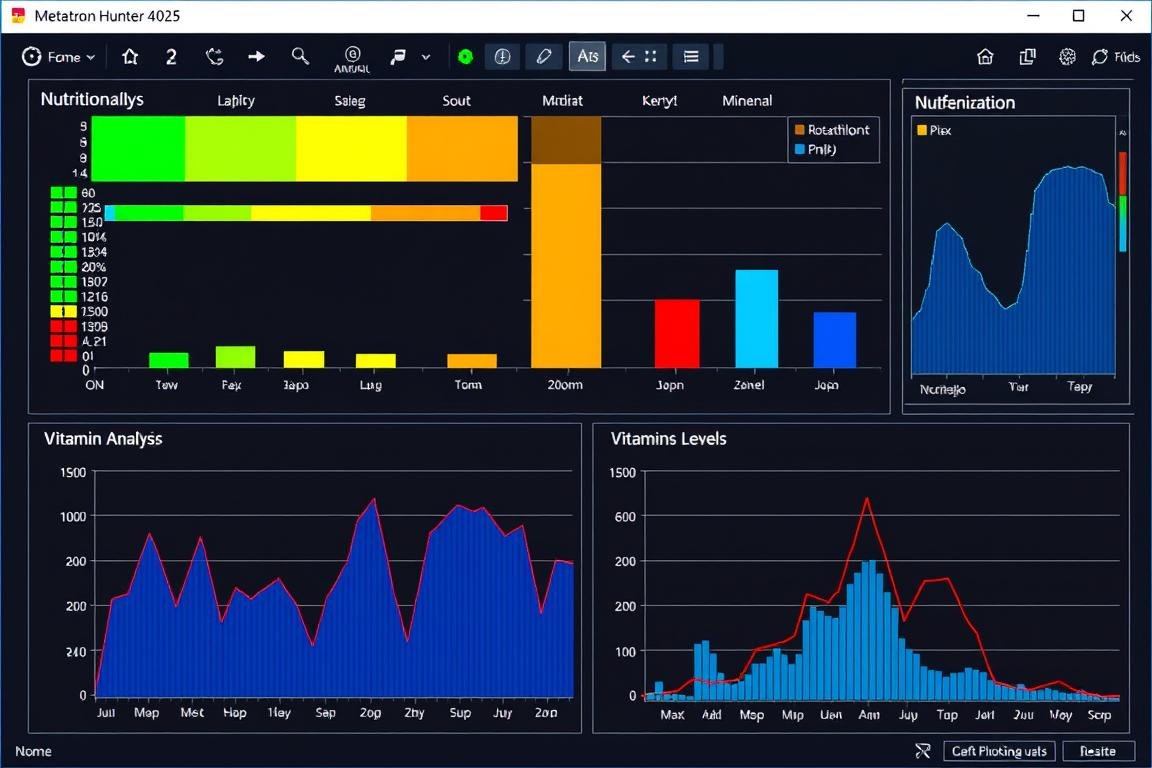Click the magnifying glass search icon

[x=300, y=57]
